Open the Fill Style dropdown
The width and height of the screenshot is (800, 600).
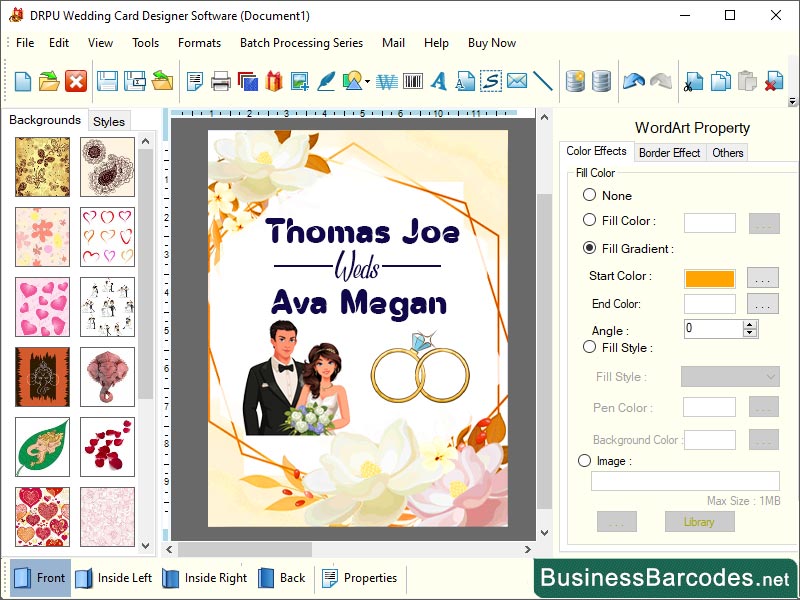730,375
